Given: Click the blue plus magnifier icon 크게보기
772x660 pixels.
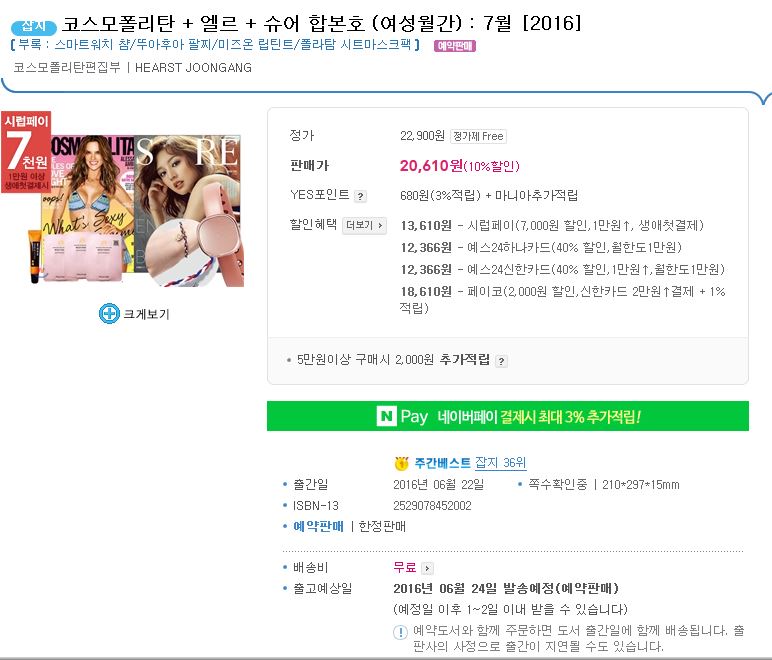Looking at the screenshot, I should (109, 314).
